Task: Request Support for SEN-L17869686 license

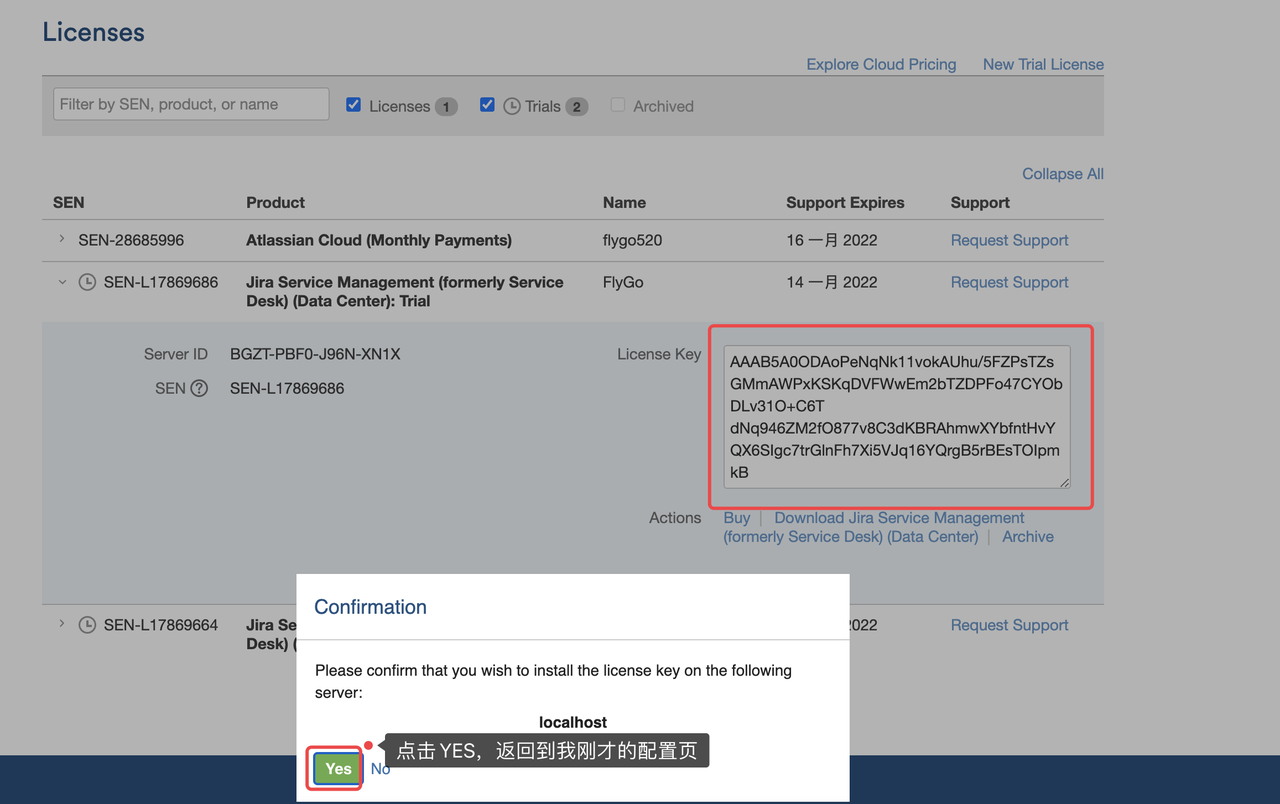Action: [1009, 282]
